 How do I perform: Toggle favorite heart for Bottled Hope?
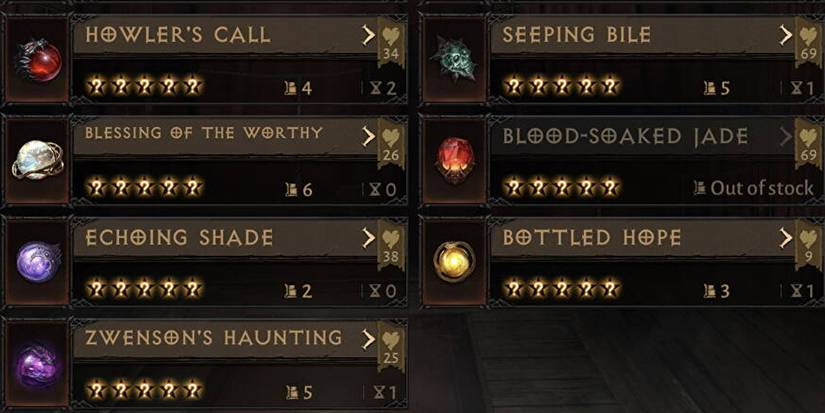coord(809,238)
